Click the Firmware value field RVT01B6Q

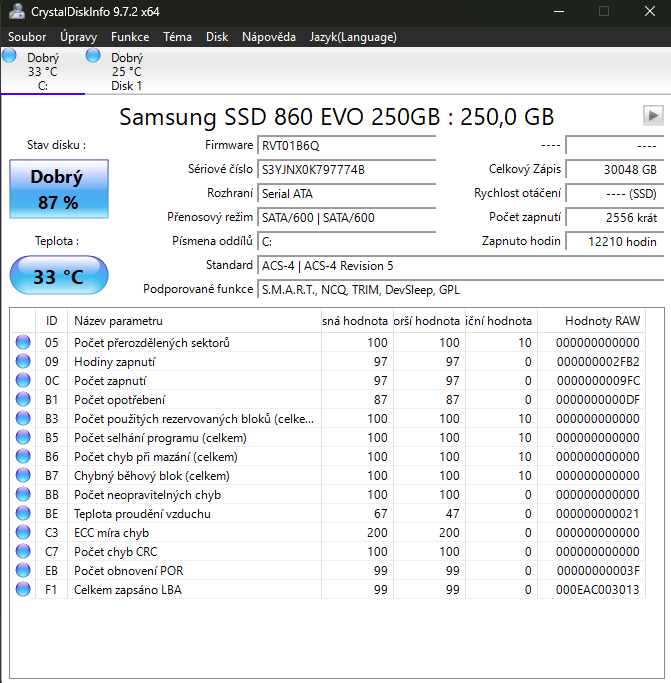[346, 146]
